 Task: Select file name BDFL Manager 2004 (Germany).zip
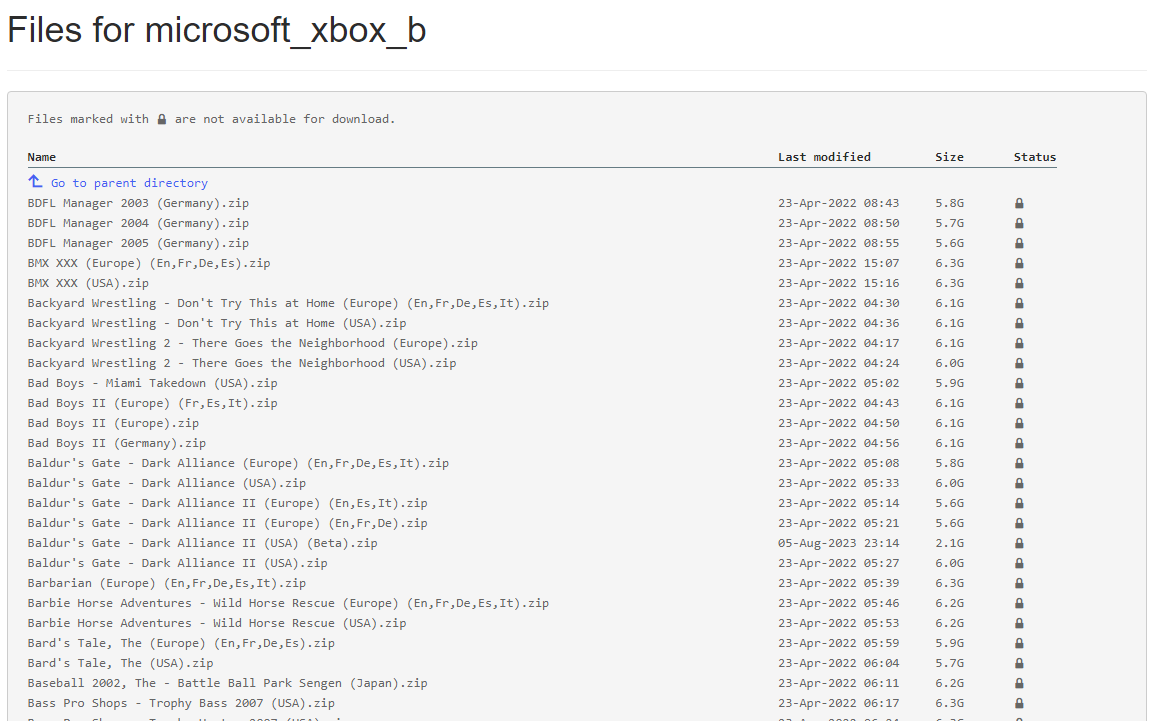click(139, 223)
